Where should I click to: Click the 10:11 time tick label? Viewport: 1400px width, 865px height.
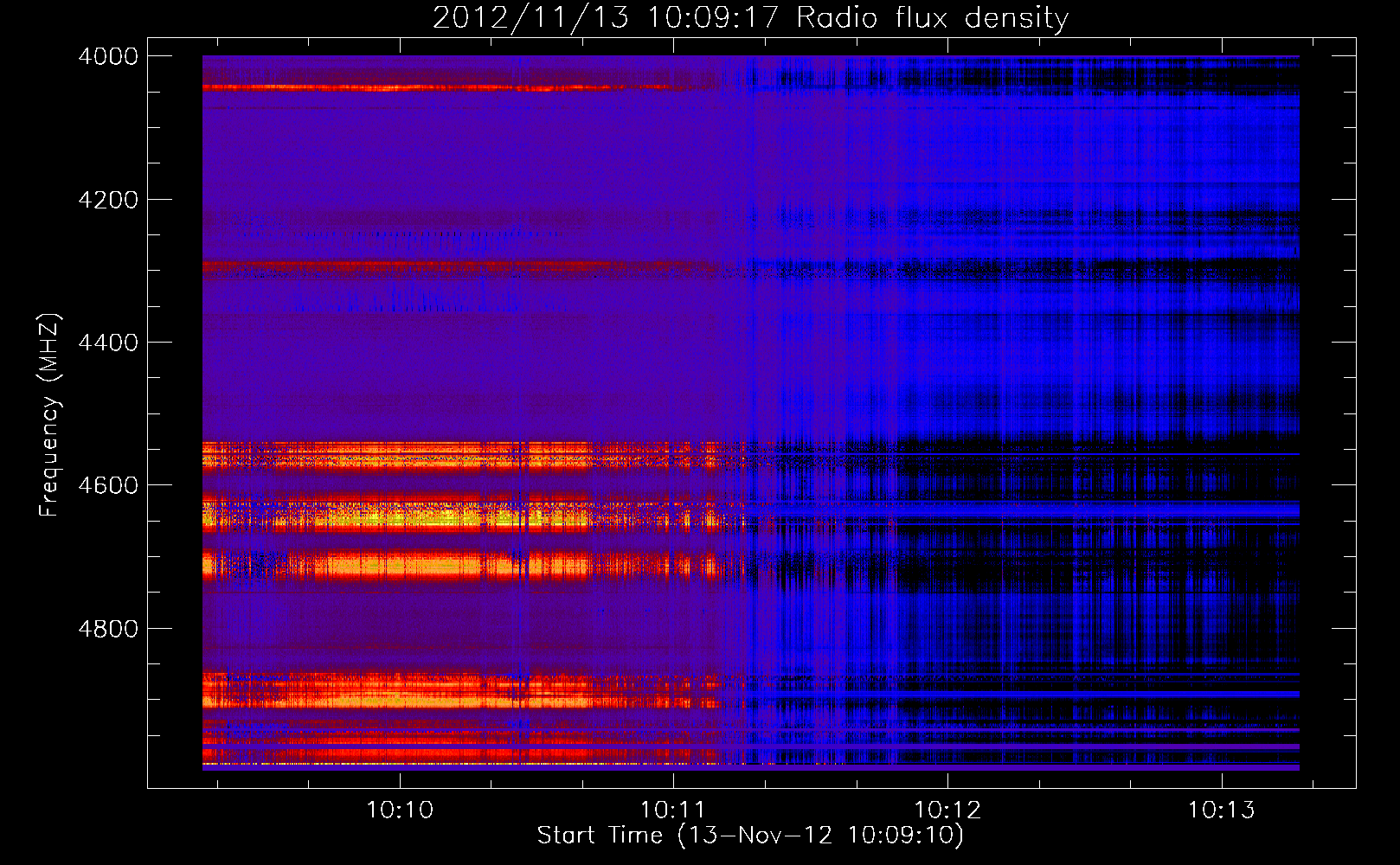673,811
